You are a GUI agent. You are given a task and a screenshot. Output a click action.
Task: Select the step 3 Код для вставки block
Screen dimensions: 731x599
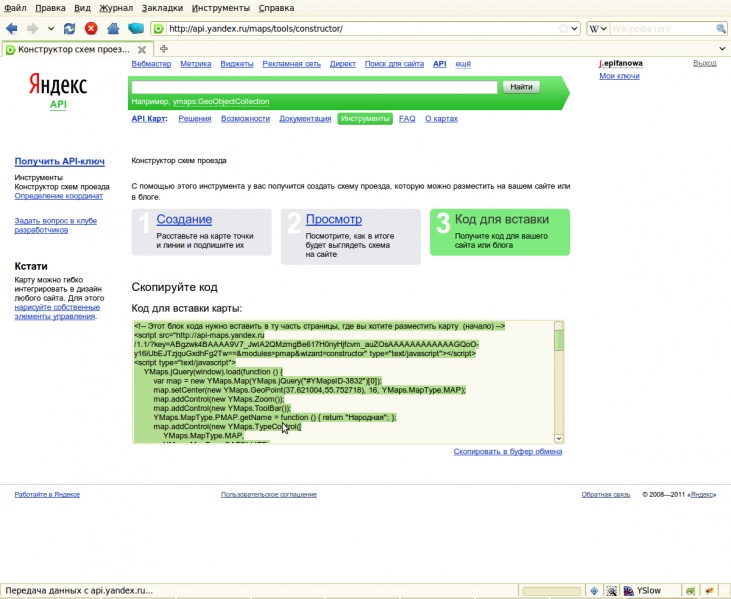coord(500,232)
